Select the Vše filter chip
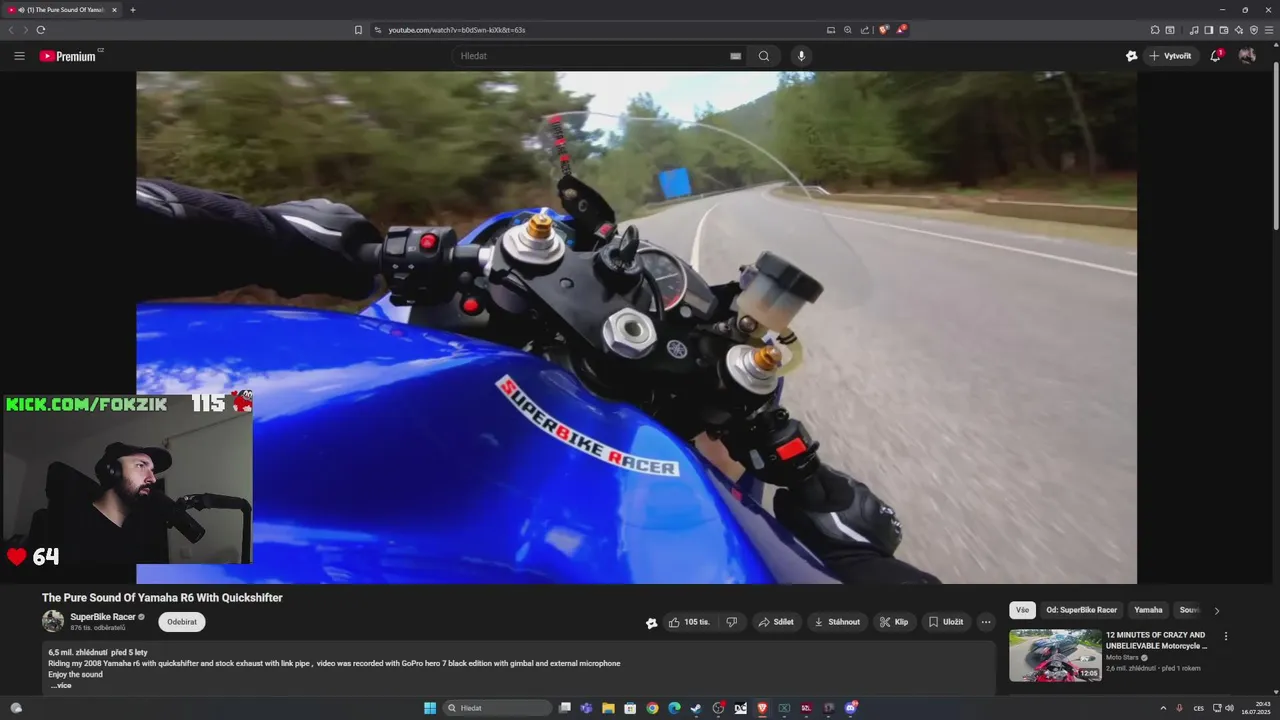 tap(1022, 610)
